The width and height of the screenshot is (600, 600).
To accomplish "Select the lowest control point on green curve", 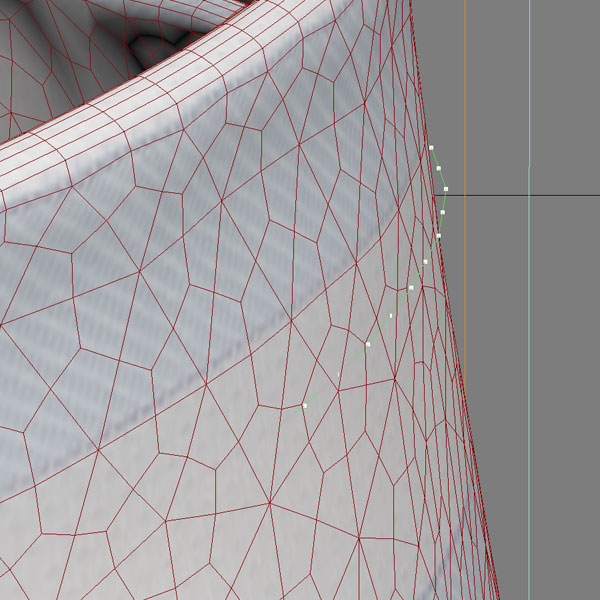I will point(305,406).
